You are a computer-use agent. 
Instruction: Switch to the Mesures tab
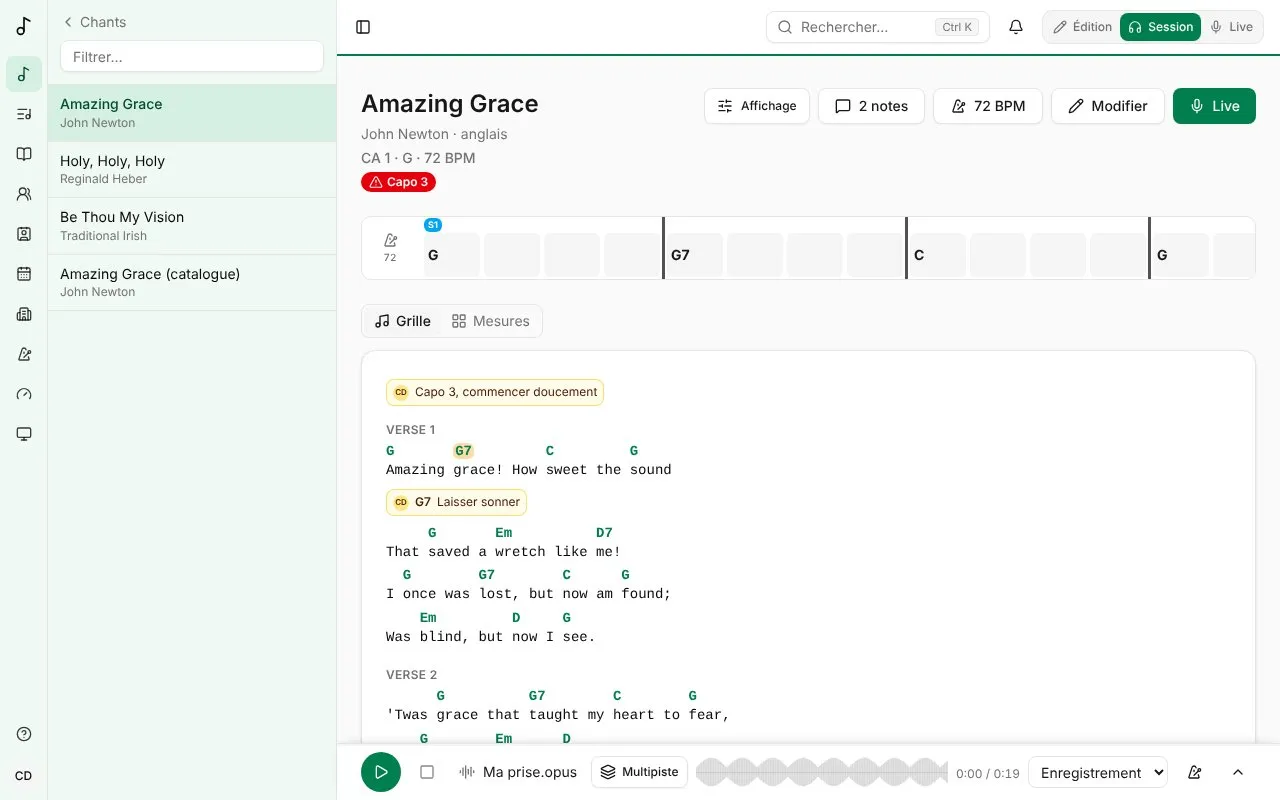[490, 321]
